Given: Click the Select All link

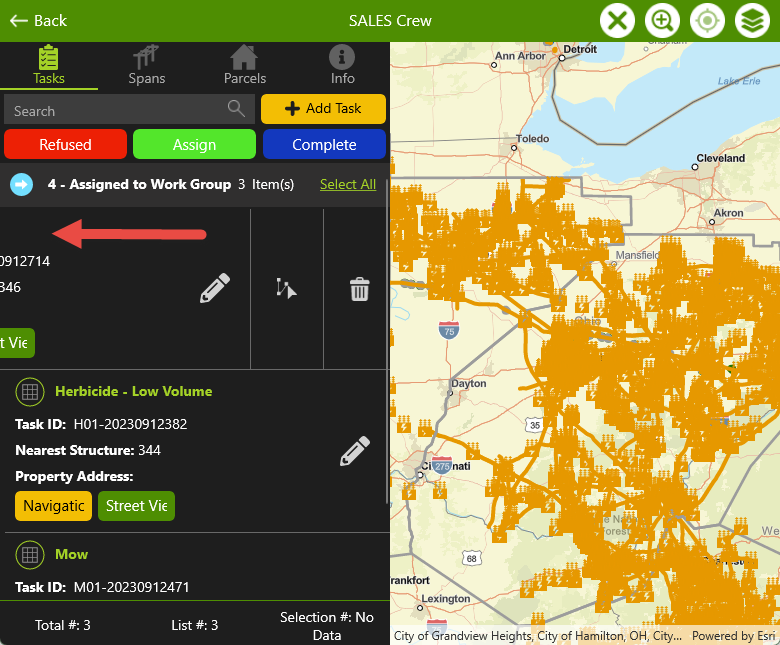Looking at the screenshot, I should [348, 184].
